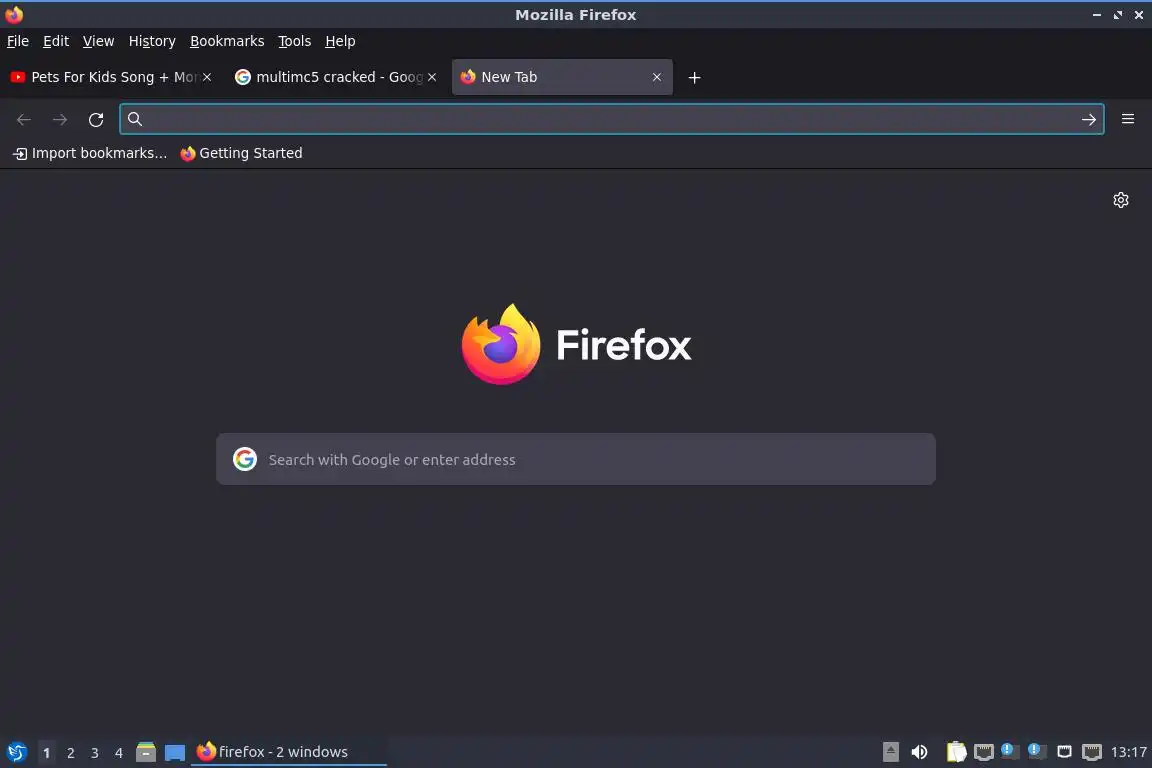Open the Edit menu
This screenshot has width=1152, height=768.
pos(56,41)
